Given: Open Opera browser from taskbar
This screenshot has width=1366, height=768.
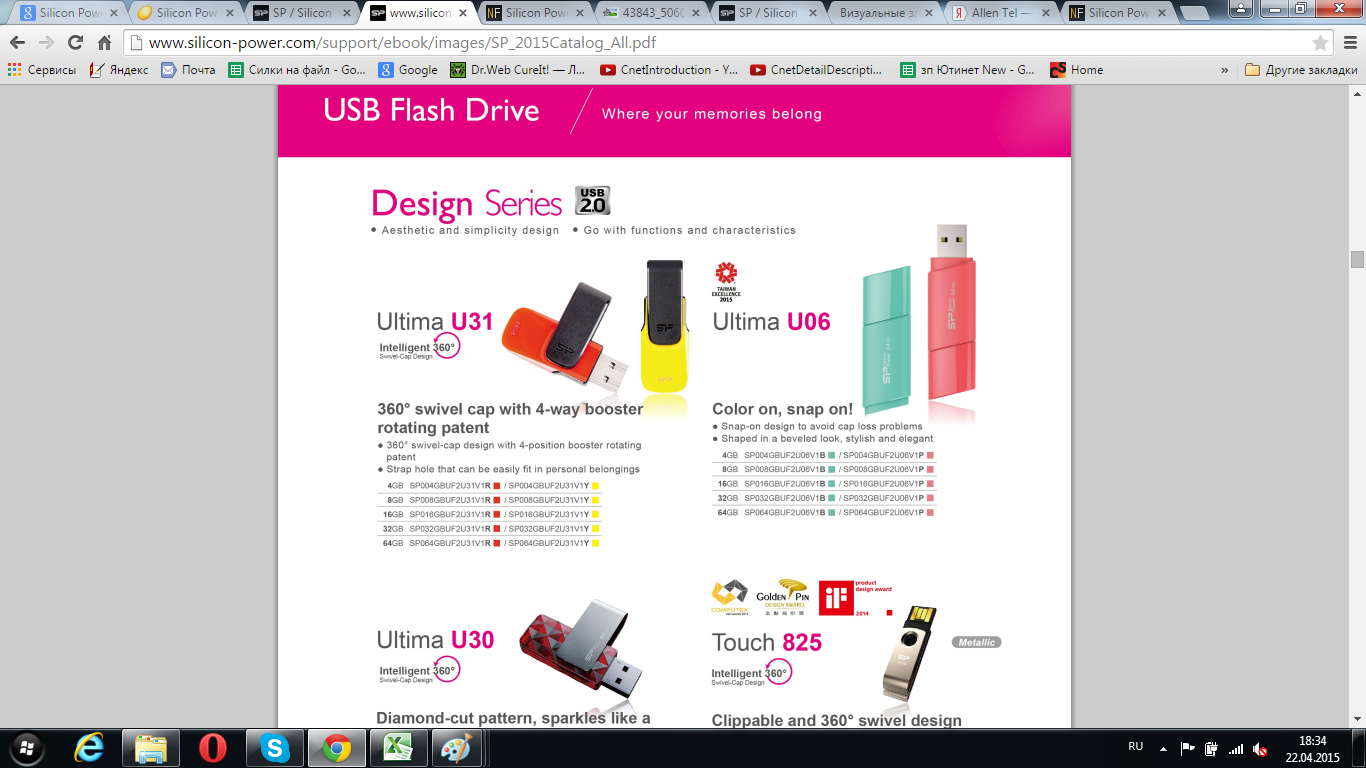Looking at the screenshot, I should 212,748.
